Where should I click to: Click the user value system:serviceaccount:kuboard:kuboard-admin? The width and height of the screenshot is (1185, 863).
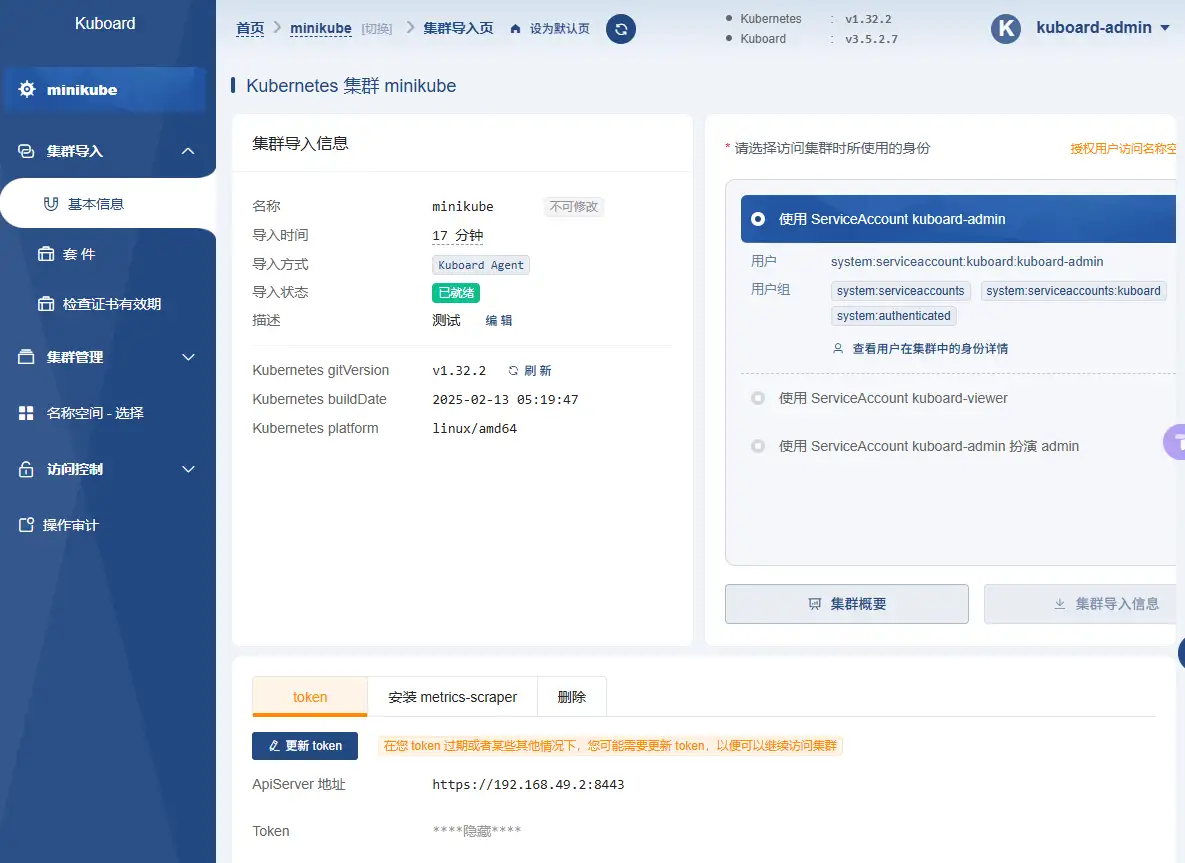(x=967, y=261)
